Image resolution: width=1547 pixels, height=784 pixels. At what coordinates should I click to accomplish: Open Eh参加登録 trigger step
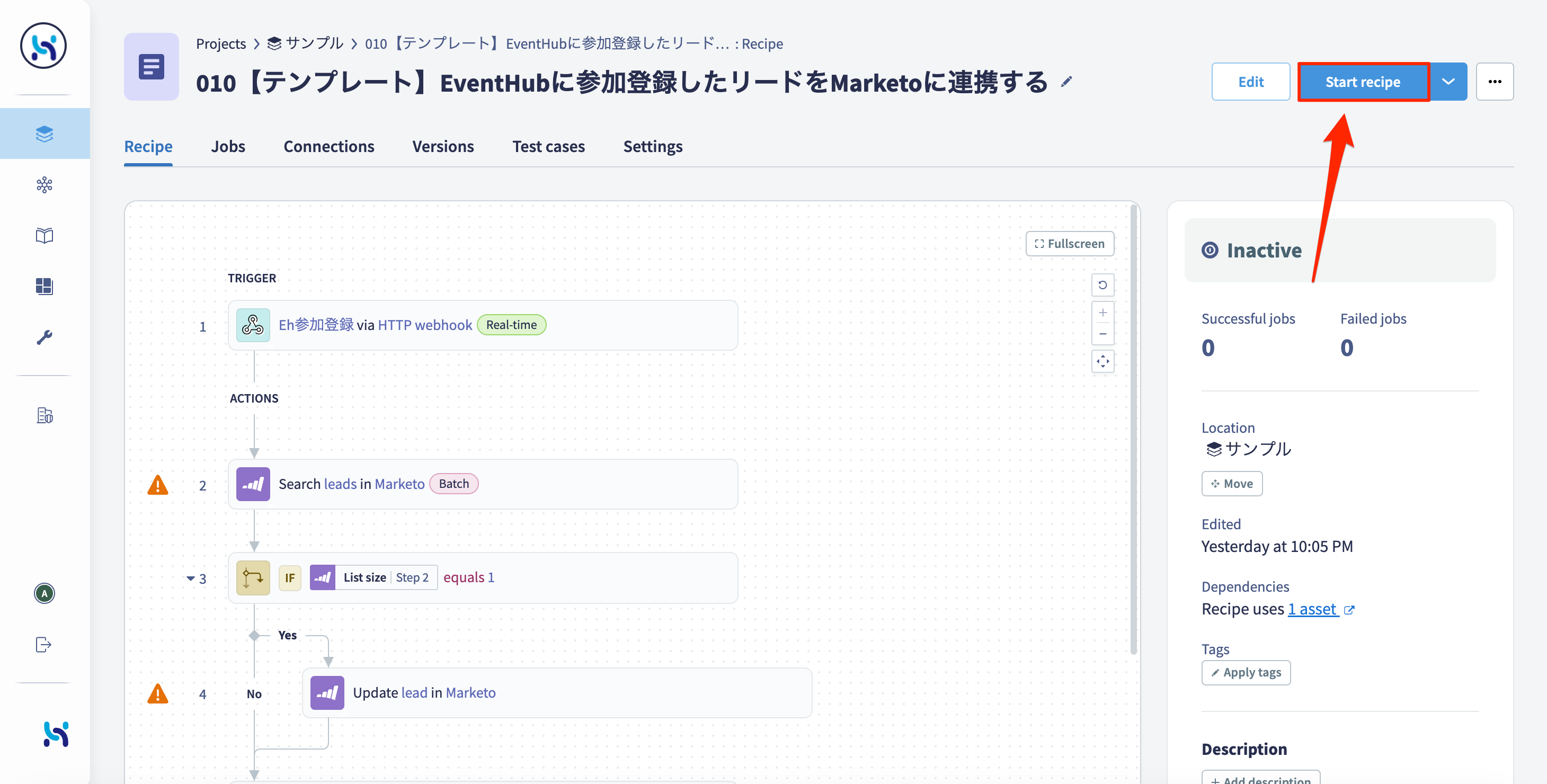click(x=483, y=325)
